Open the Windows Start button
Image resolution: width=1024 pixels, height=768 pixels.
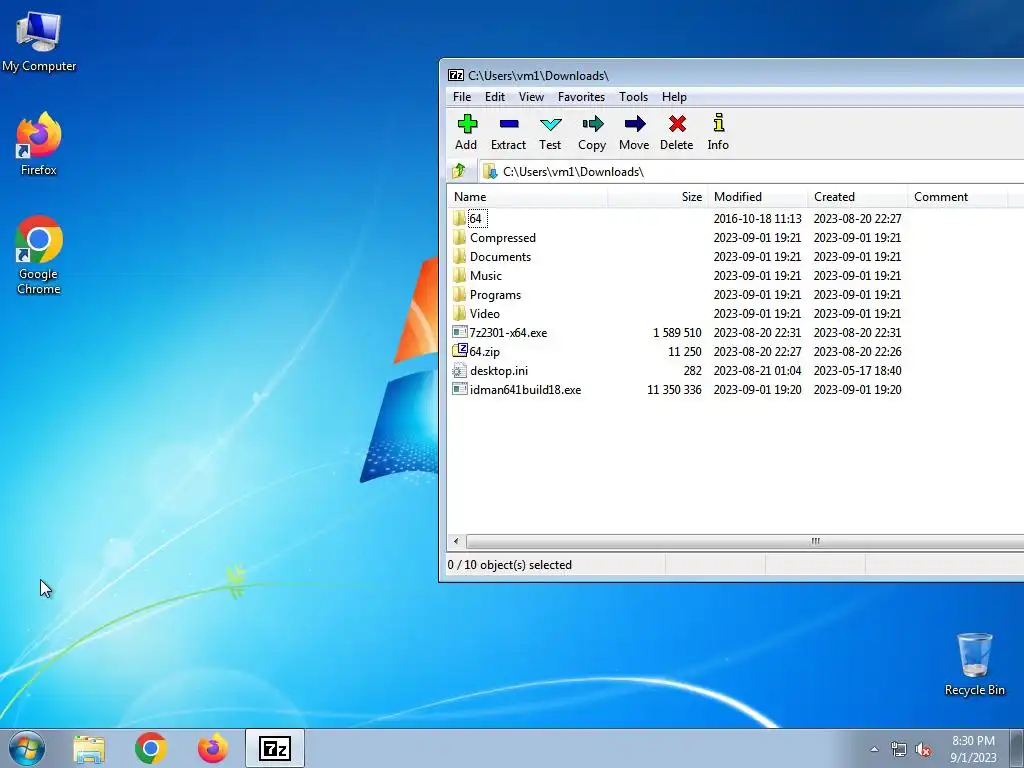(x=27, y=748)
